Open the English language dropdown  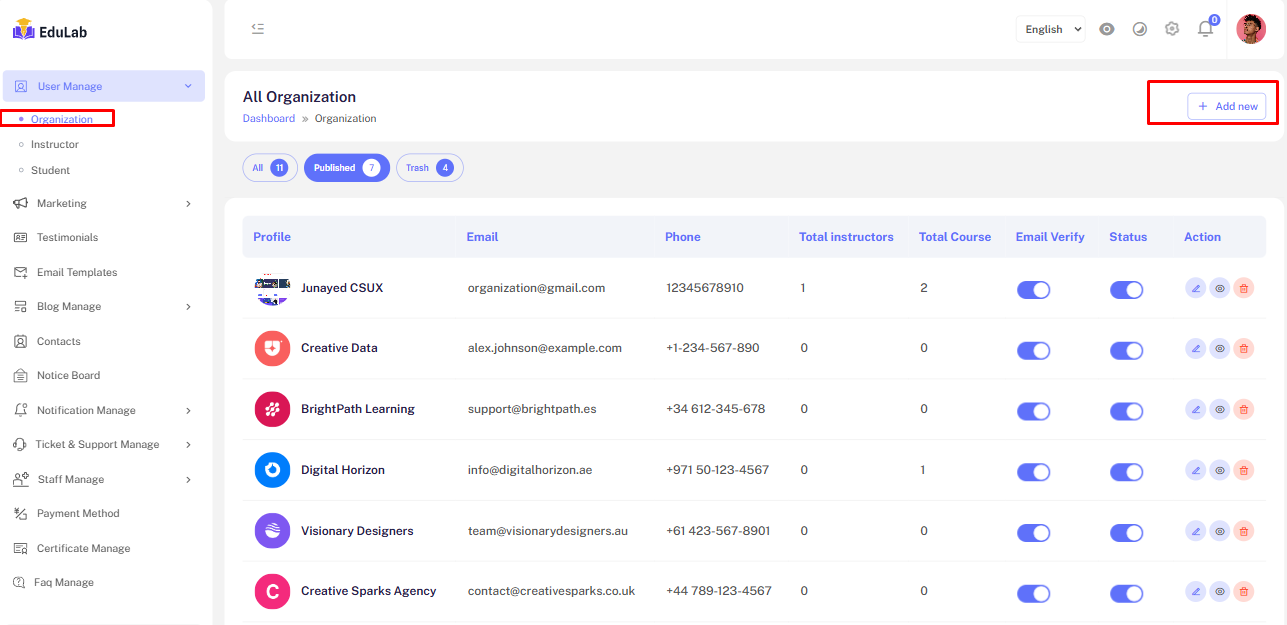(1050, 29)
